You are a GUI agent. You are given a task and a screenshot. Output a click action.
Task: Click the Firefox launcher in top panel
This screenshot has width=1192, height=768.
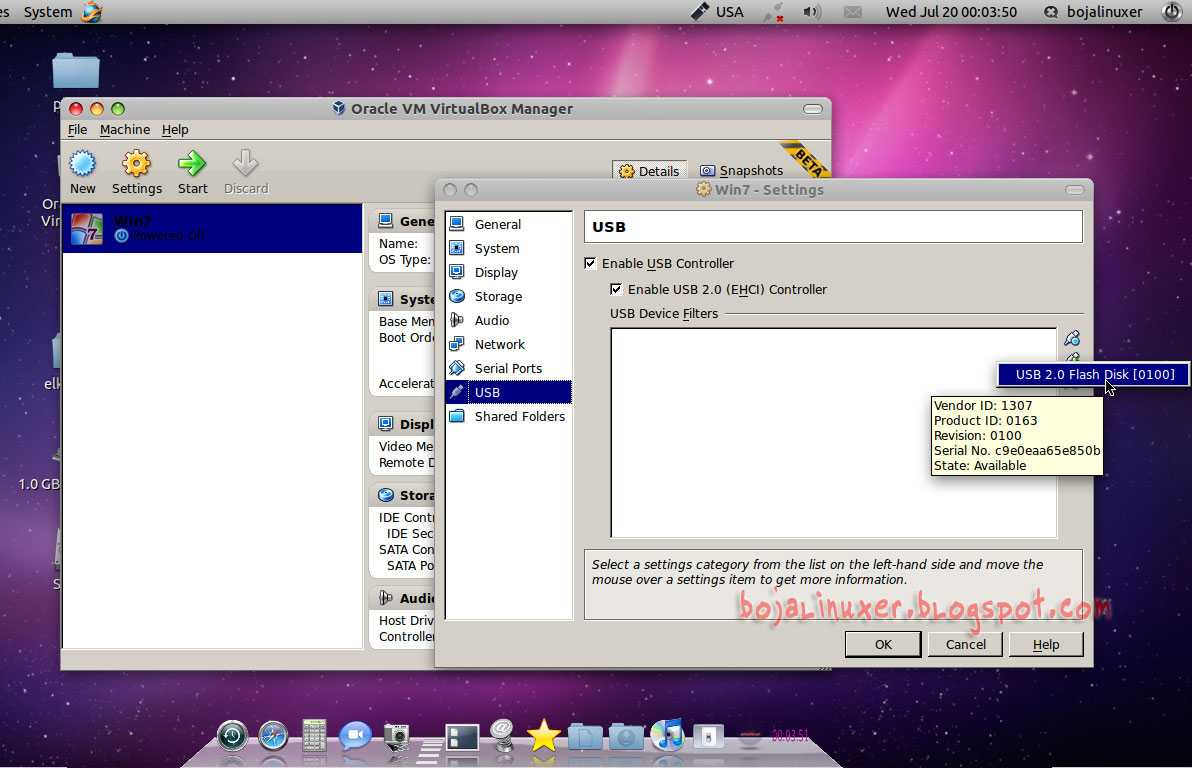pos(92,12)
